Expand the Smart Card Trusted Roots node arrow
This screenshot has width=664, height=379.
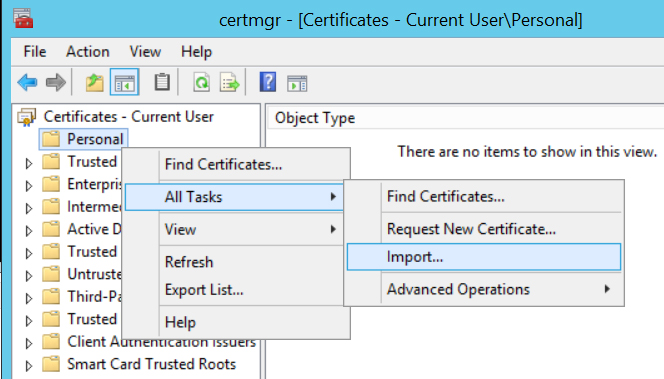click(x=28, y=365)
